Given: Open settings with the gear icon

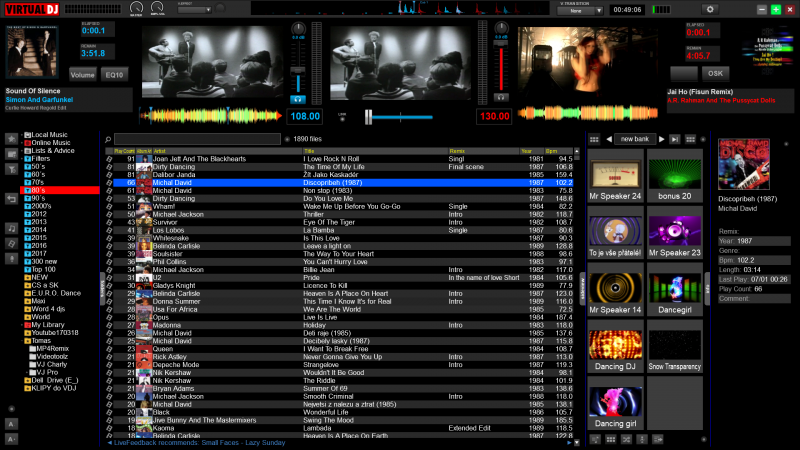Looking at the screenshot, I should coord(711,9).
